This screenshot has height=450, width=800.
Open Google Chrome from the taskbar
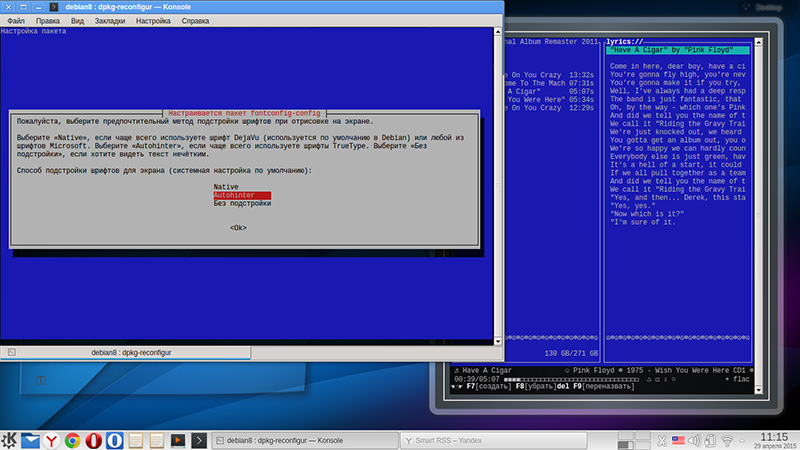coord(72,440)
